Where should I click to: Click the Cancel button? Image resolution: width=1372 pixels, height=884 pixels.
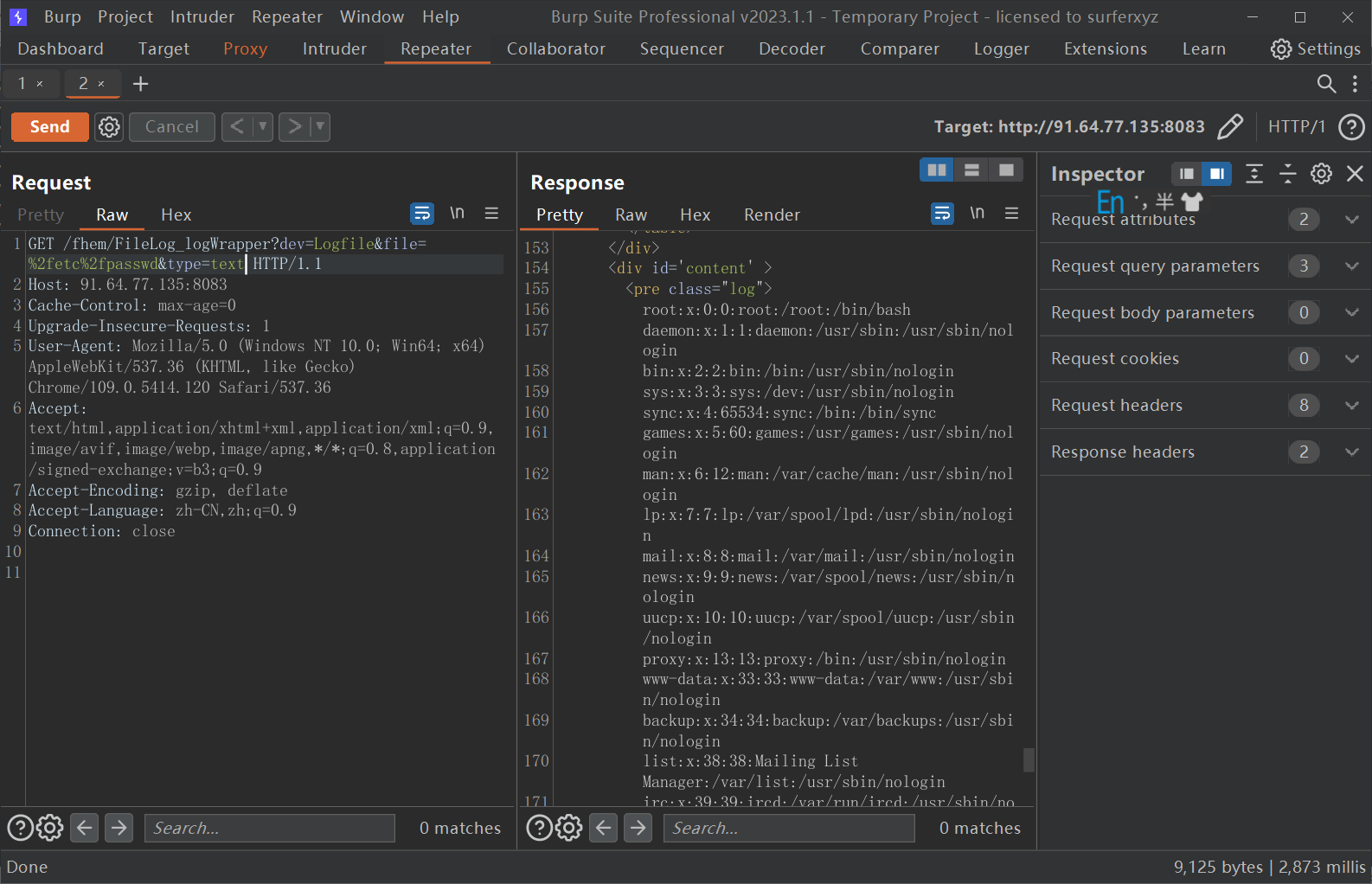(171, 127)
